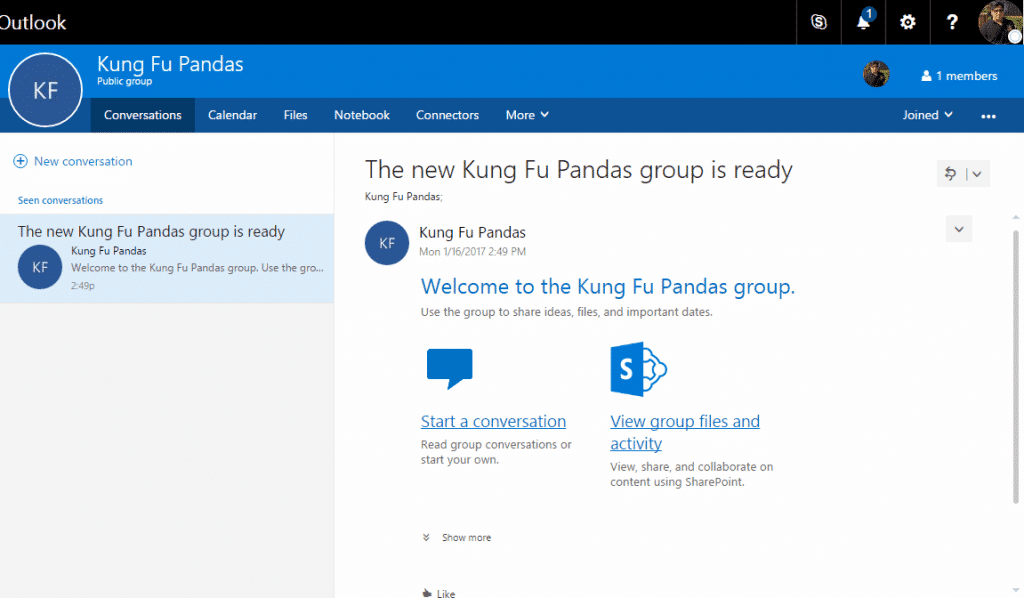The width and height of the screenshot is (1024, 598).
Task: Open the Skype chat icon
Action: 818,22
